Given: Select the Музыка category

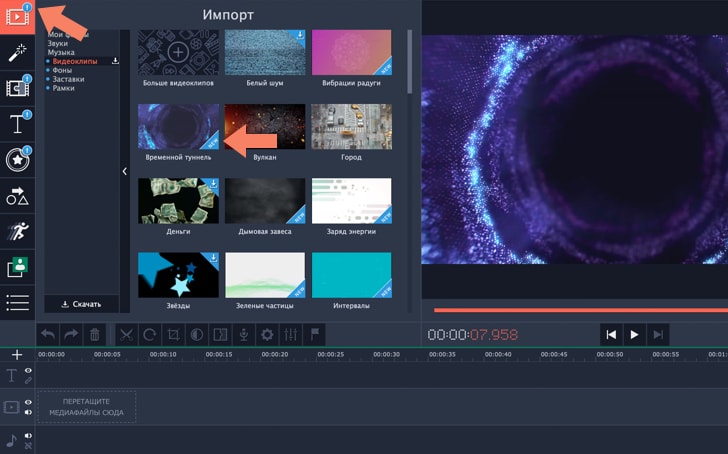Looking at the screenshot, I should click(61, 52).
